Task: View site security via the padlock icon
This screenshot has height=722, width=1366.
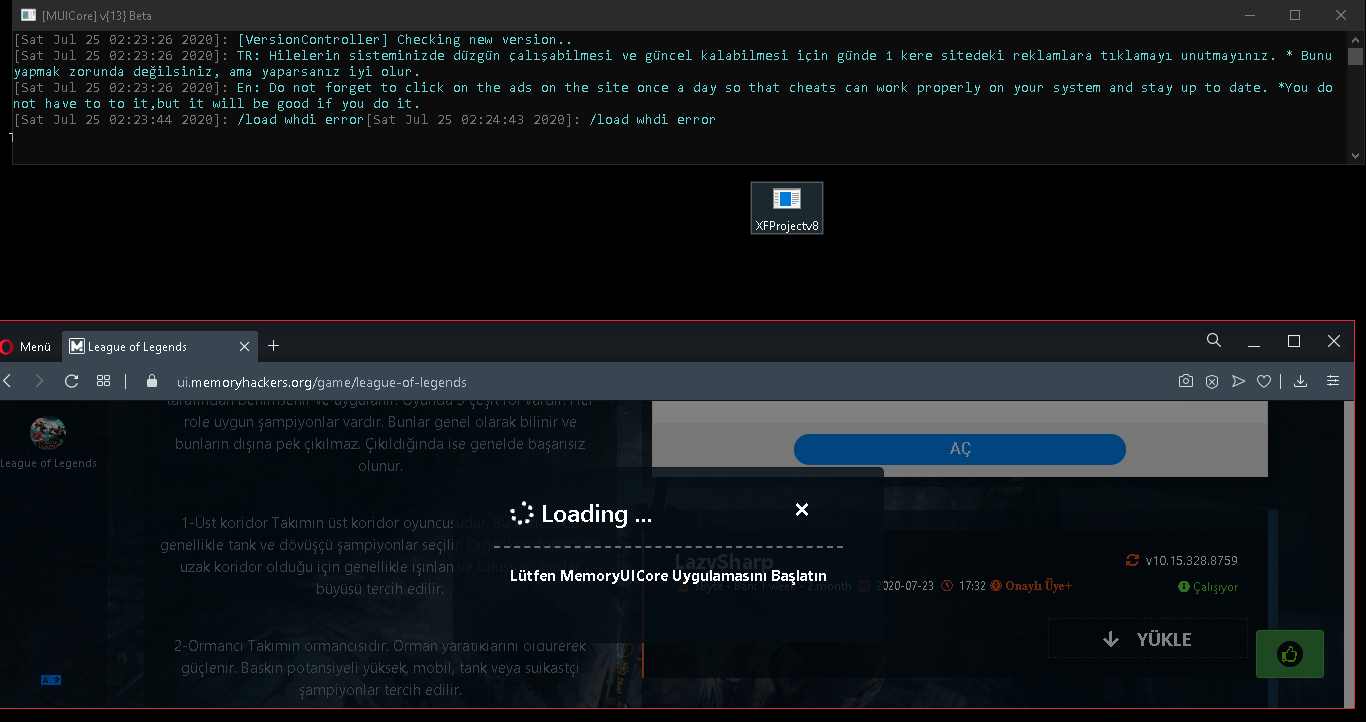Action: coord(152,381)
